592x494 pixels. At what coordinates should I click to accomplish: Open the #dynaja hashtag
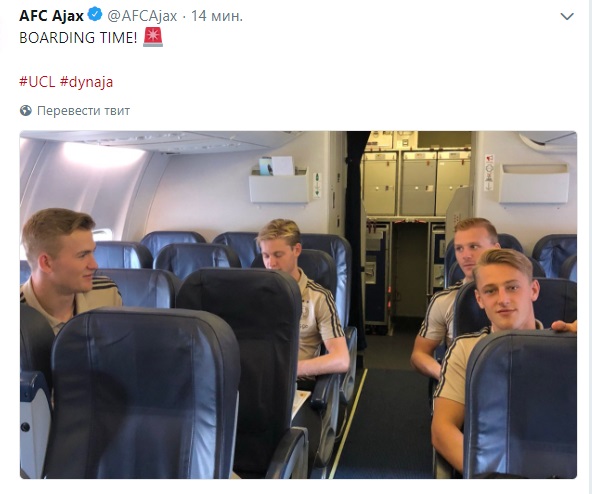(86, 82)
